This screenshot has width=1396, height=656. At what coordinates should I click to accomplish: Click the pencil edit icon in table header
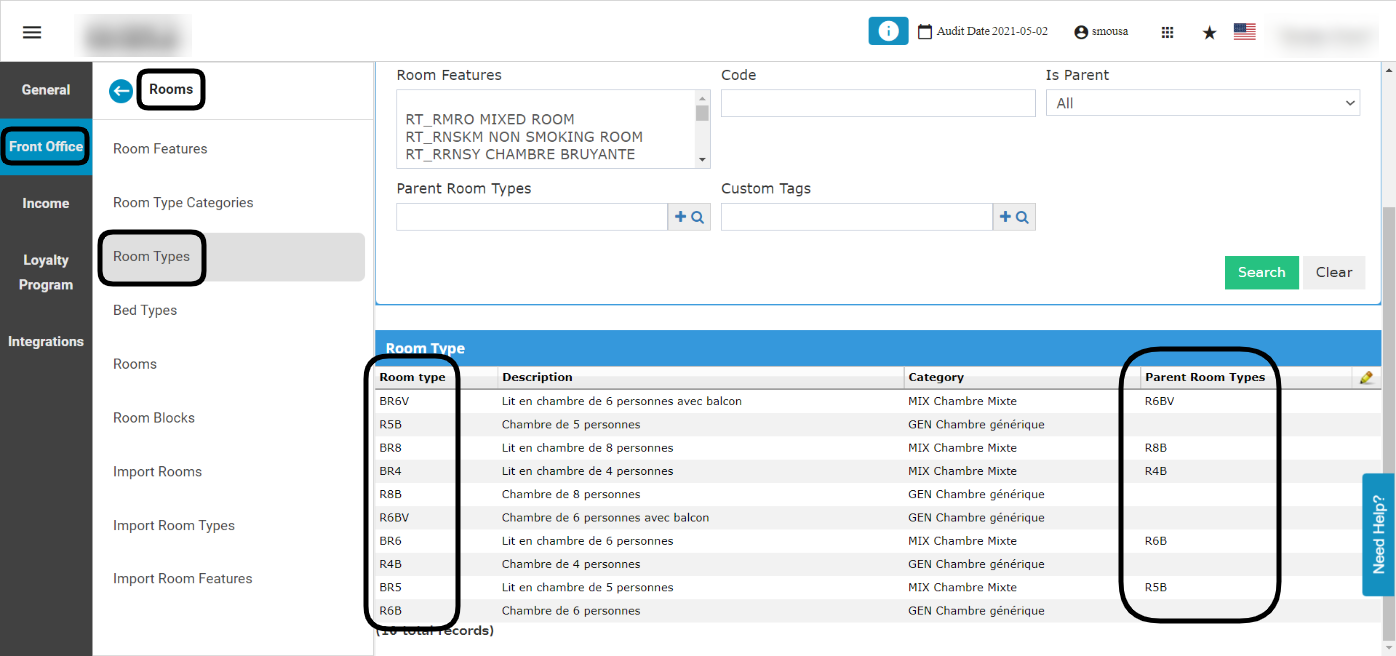click(x=1366, y=378)
